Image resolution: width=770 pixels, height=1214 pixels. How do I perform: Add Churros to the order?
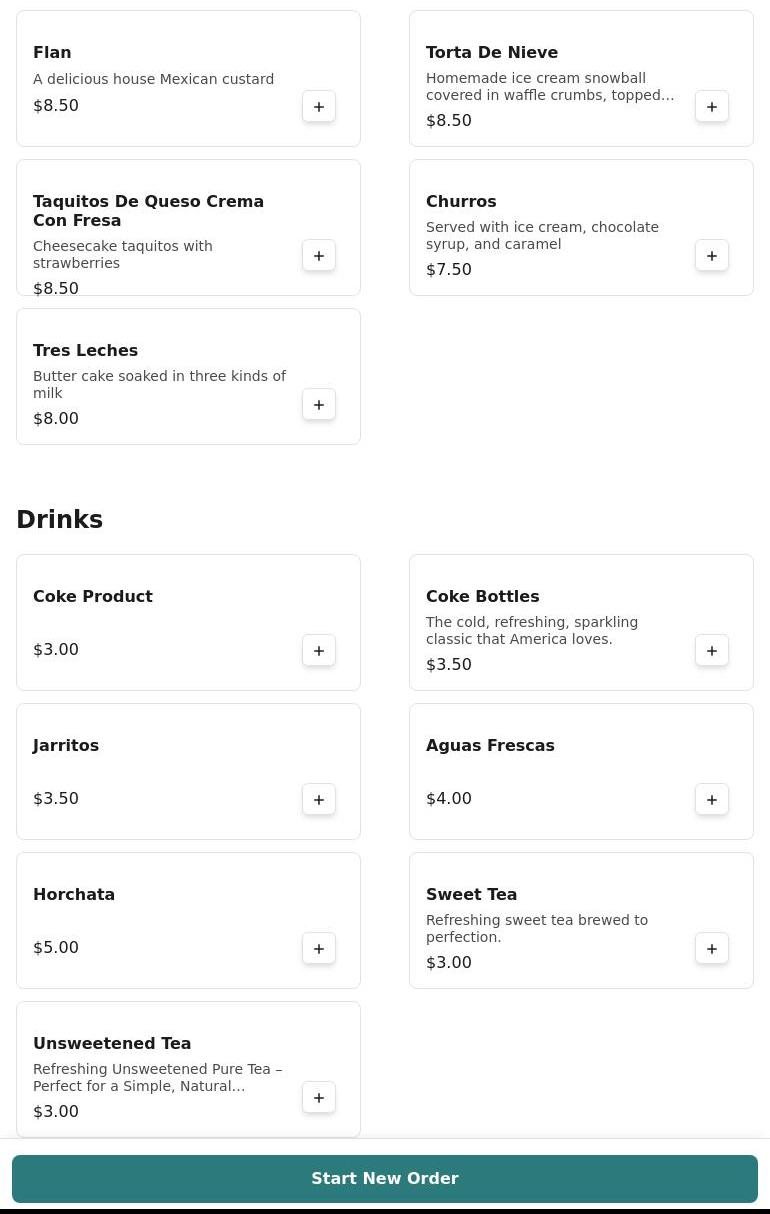(x=712, y=256)
